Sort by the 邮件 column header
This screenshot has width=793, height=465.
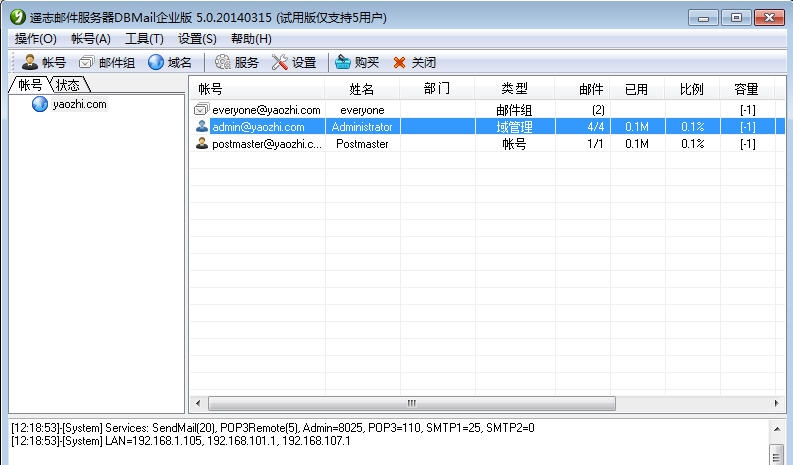click(583, 89)
